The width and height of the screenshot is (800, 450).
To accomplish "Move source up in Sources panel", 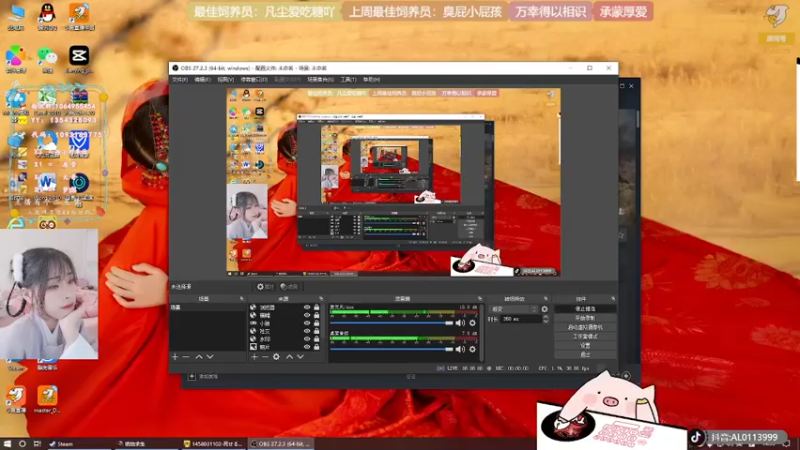I will (x=289, y=357).
